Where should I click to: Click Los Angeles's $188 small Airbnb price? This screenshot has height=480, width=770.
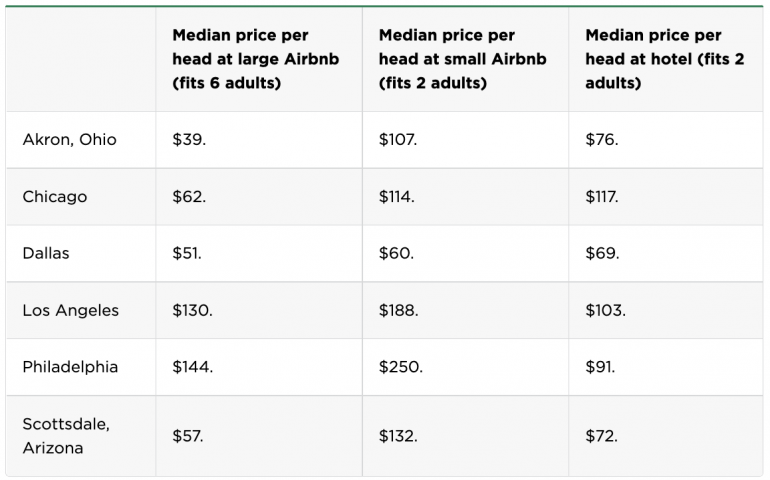pos(399,310)
